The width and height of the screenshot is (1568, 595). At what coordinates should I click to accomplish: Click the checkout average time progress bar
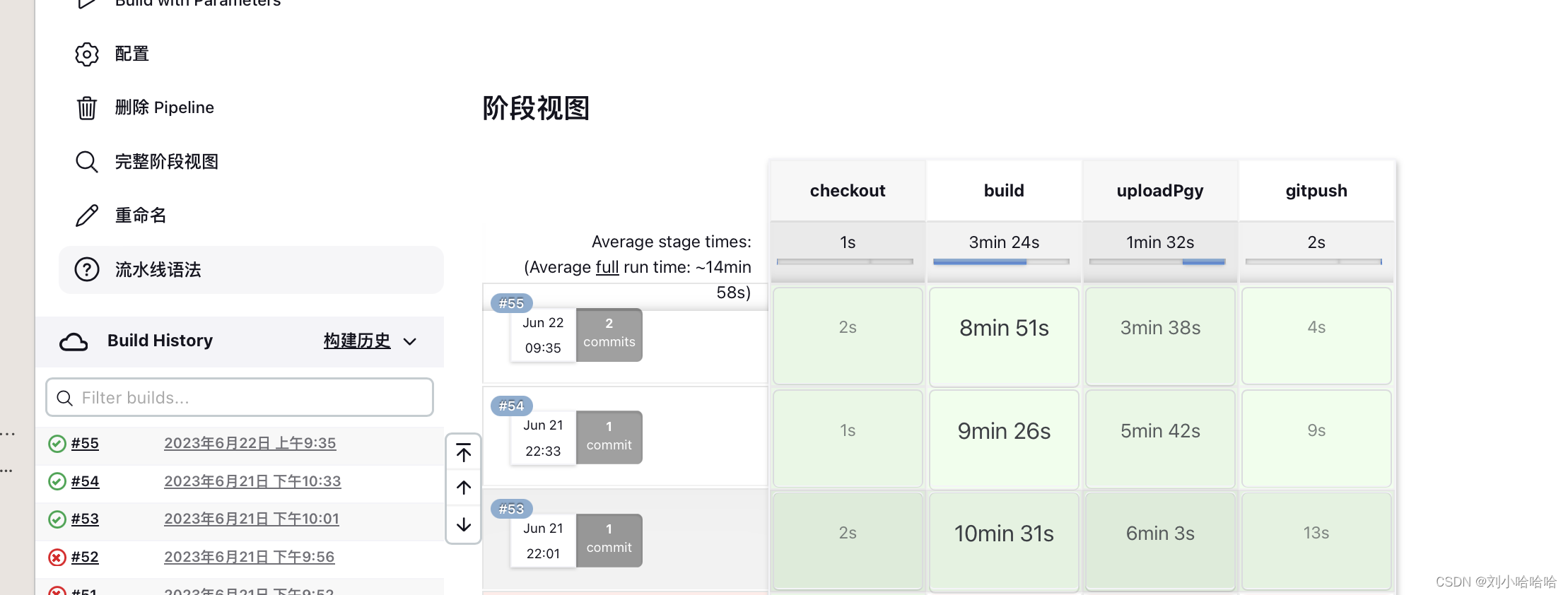[845, 261]
